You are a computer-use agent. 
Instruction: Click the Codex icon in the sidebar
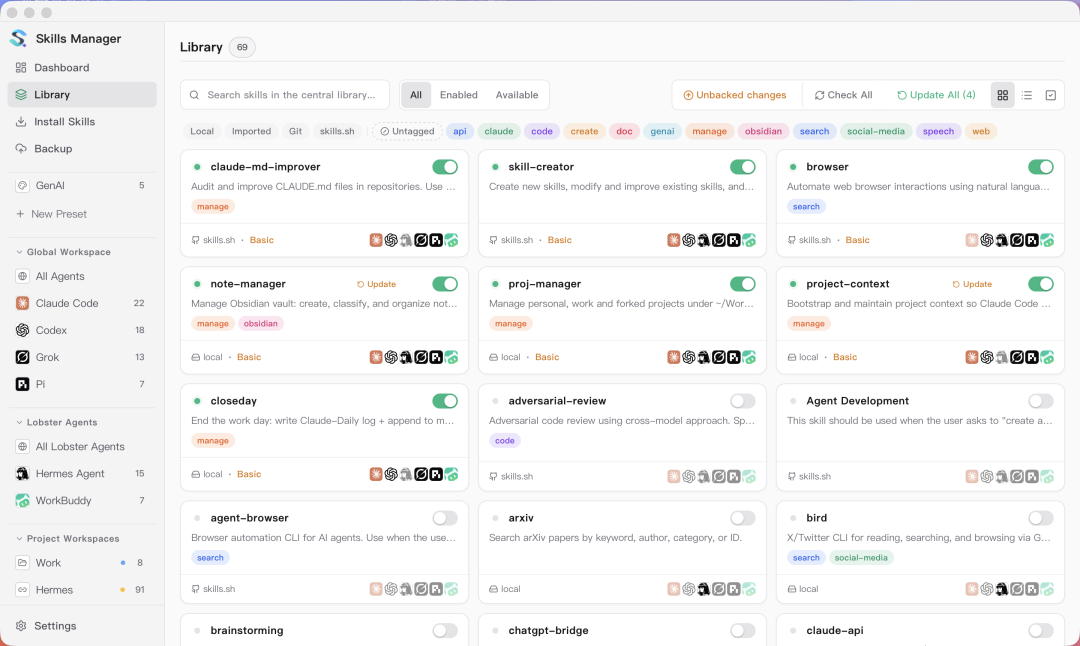tap(22, 330)
